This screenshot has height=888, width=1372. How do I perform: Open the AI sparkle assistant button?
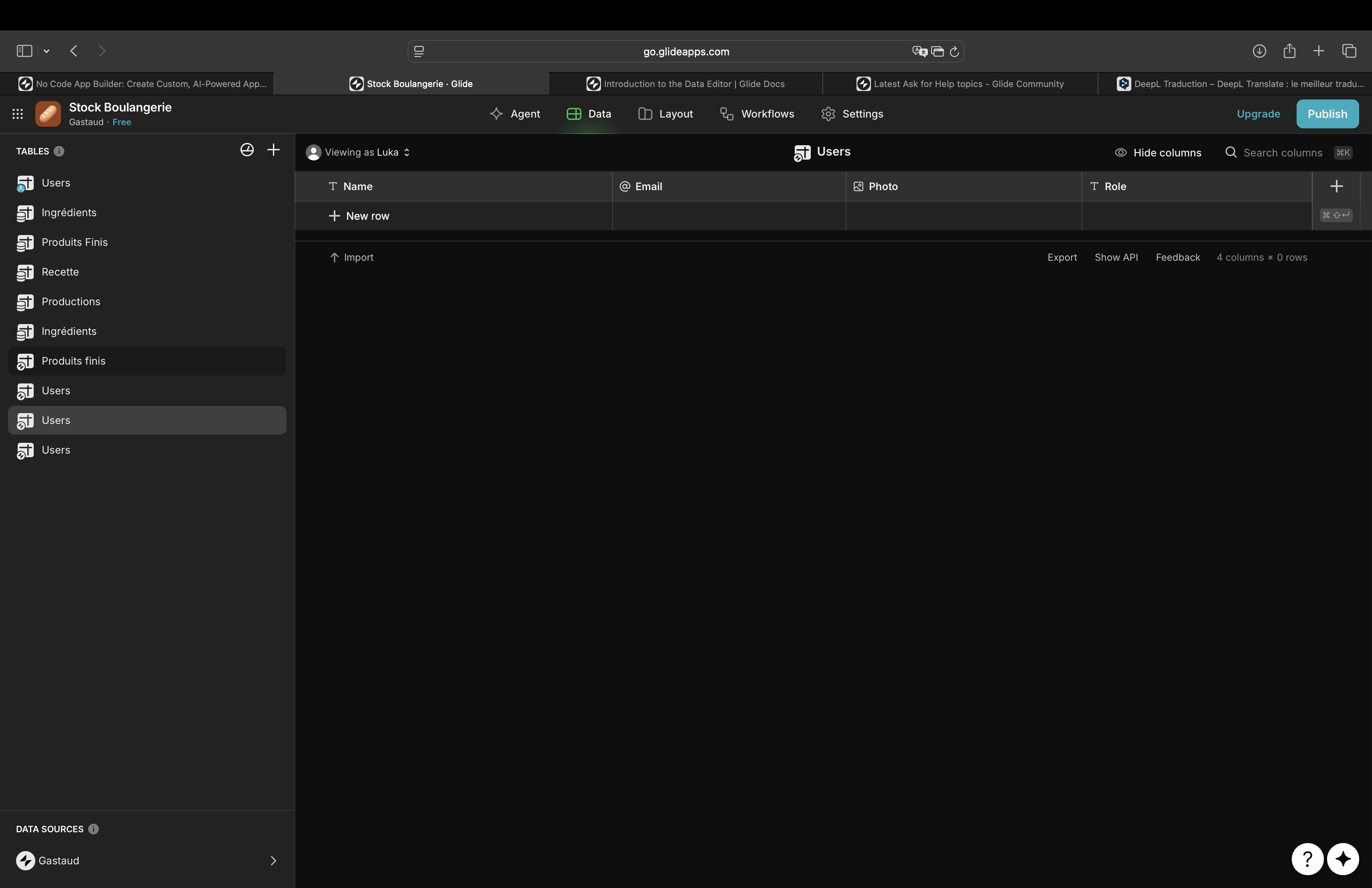click(x=1343, y=859)
